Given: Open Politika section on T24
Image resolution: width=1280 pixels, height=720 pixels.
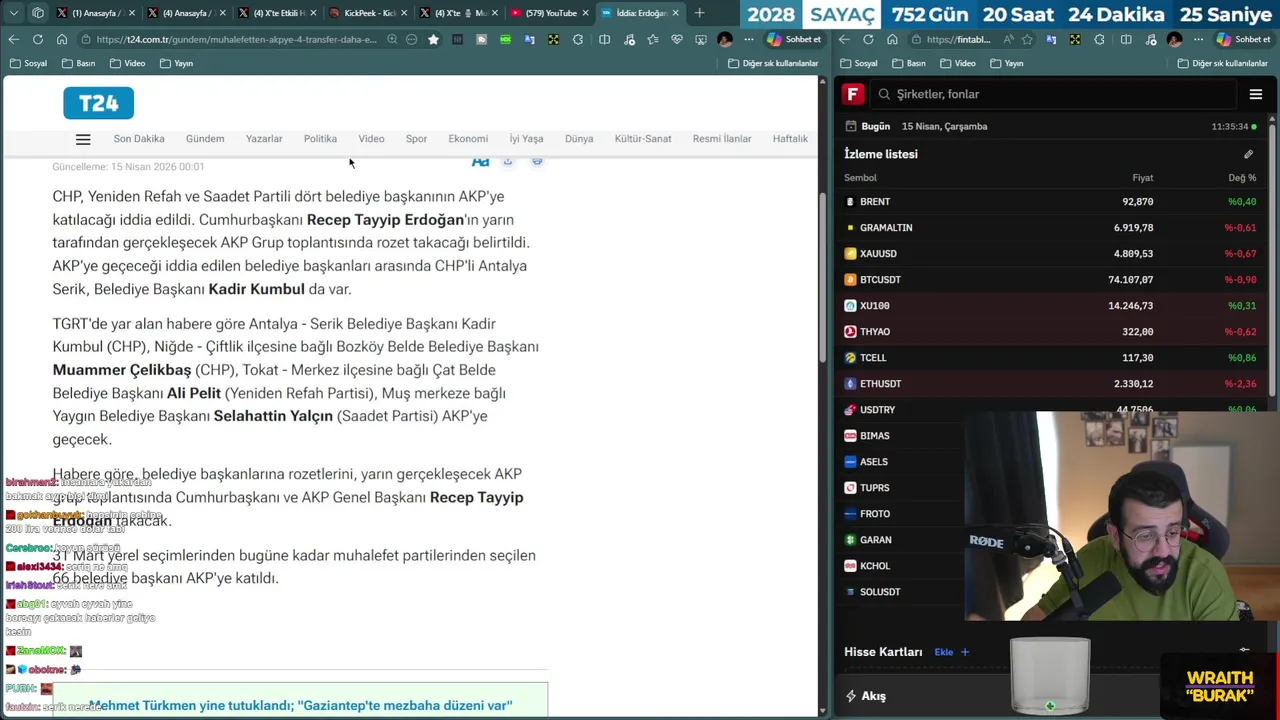Looking at the screenshot, I should (x=320, y=139).
